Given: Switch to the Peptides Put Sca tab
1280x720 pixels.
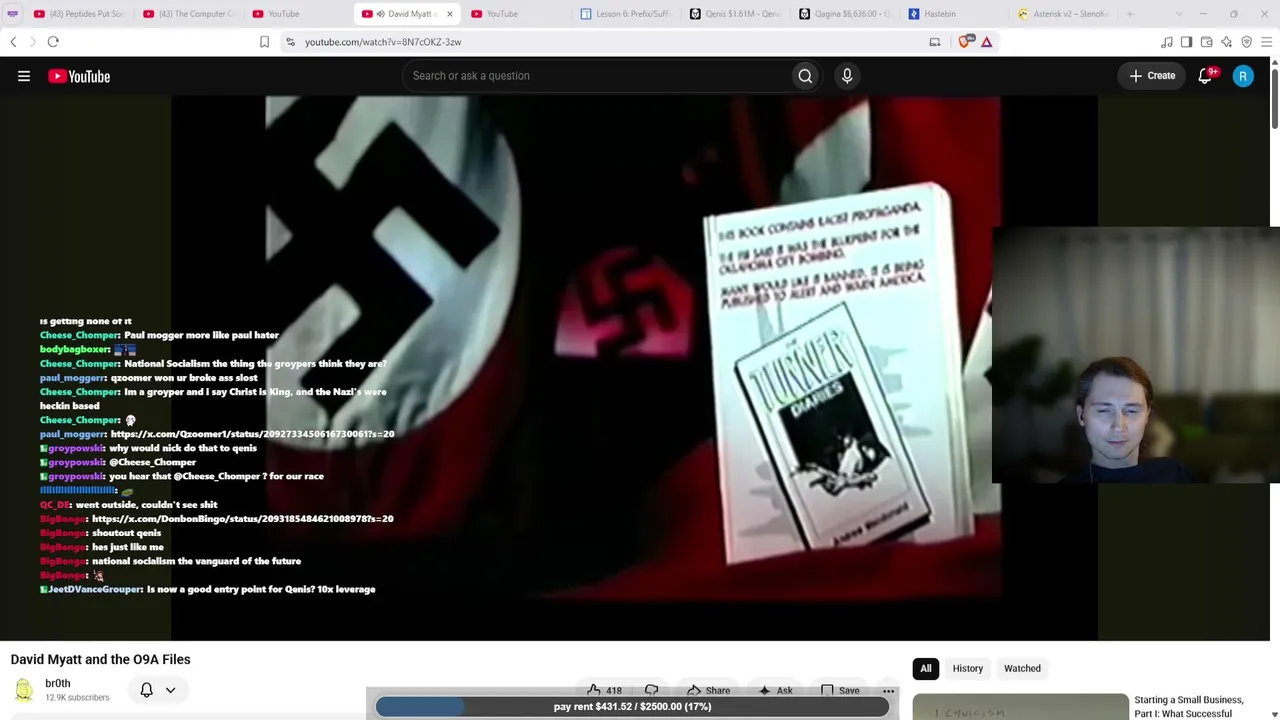Looking at the screenshot, I should pyautogui.click(x=78, y=14).
